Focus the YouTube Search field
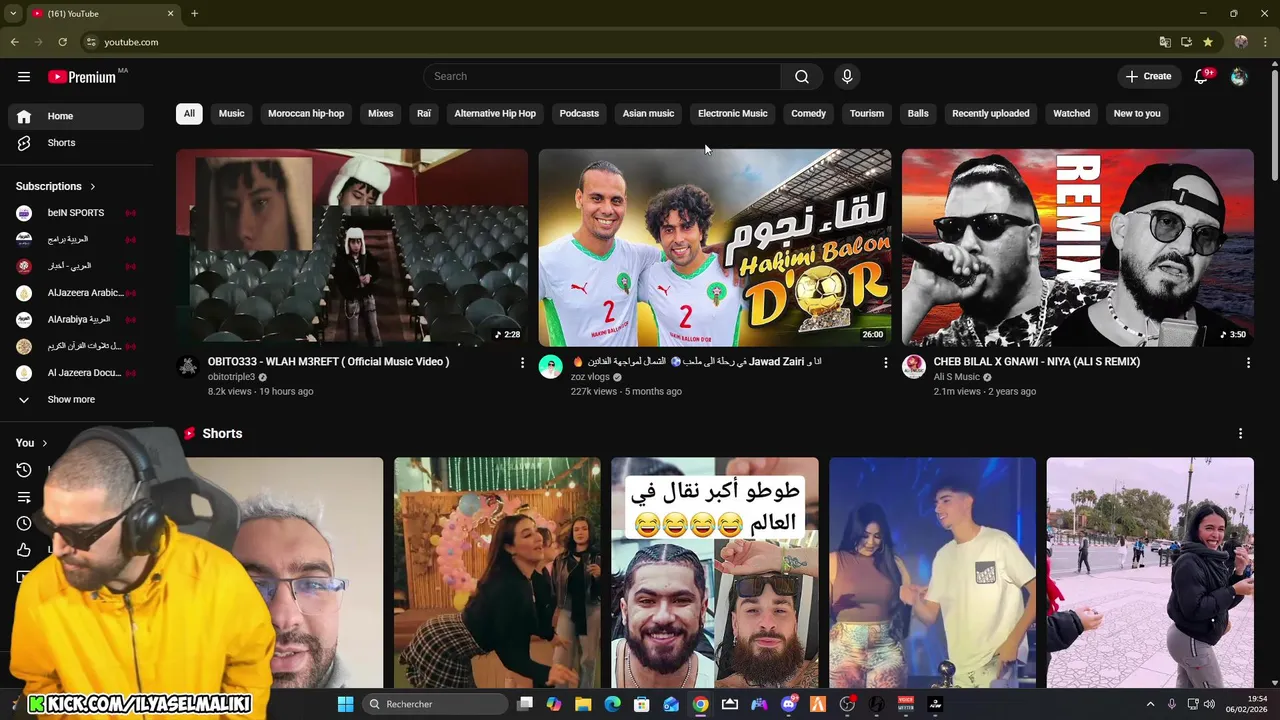This screenshot has height=720, width=1280. [x=602, y=77]
